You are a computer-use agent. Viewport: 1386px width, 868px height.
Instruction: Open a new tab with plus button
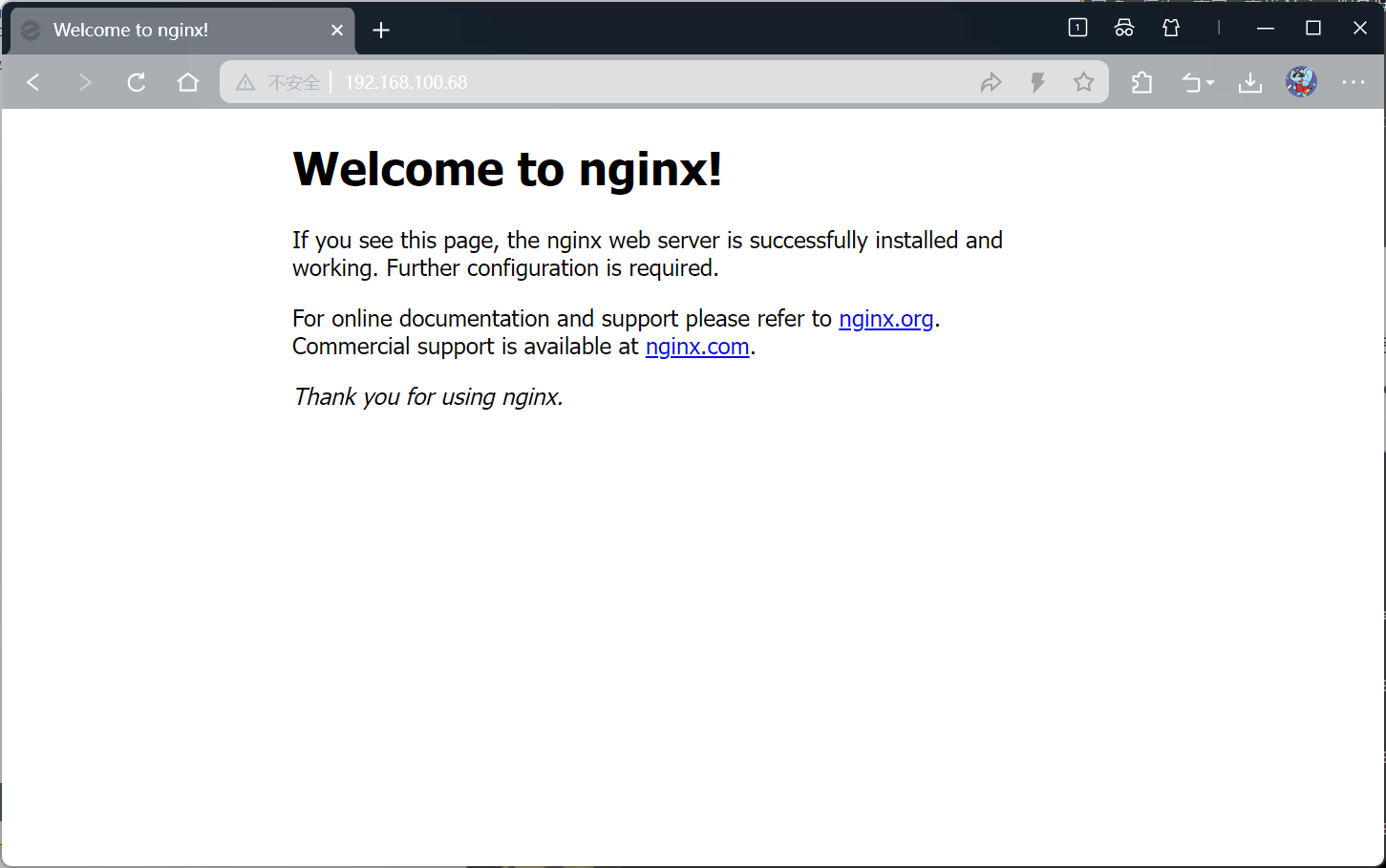[x=381, y=31]
